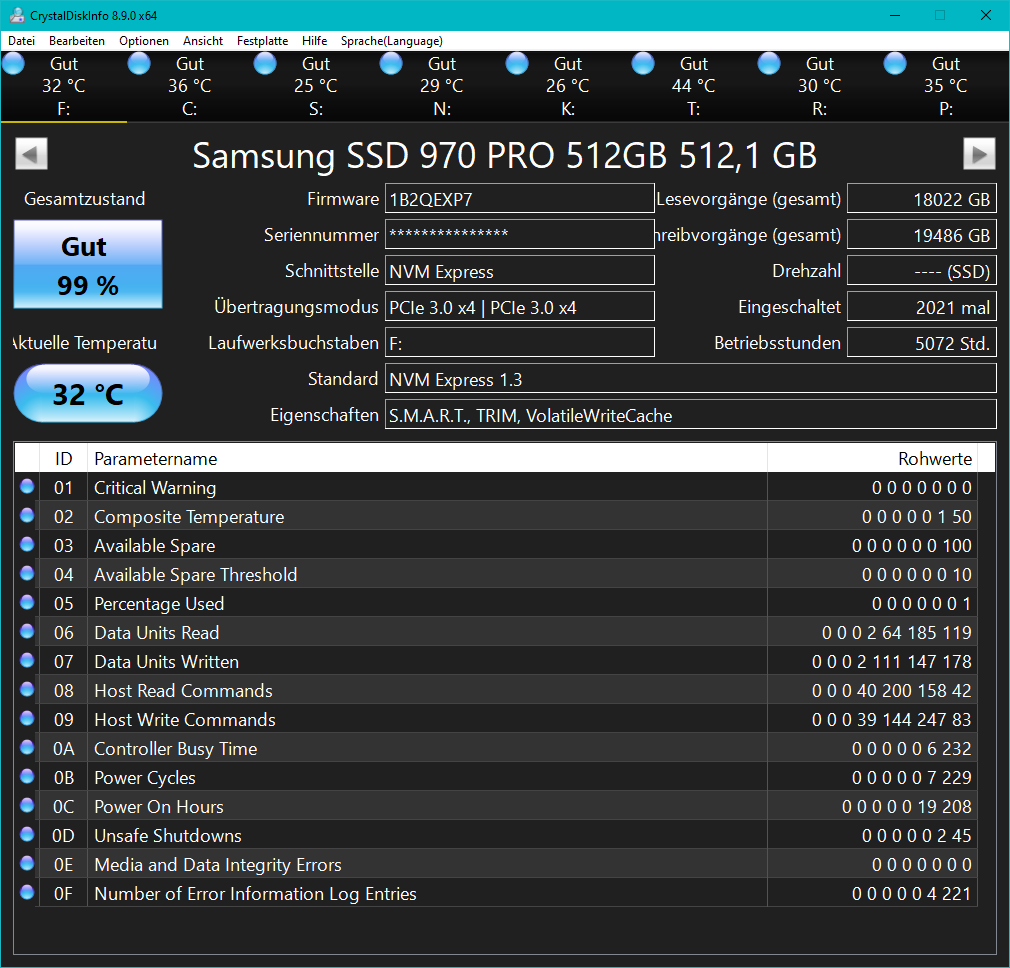Click raw value 0 0 0 2 64 185 119

pyautogui.click(x=897, y=633)
